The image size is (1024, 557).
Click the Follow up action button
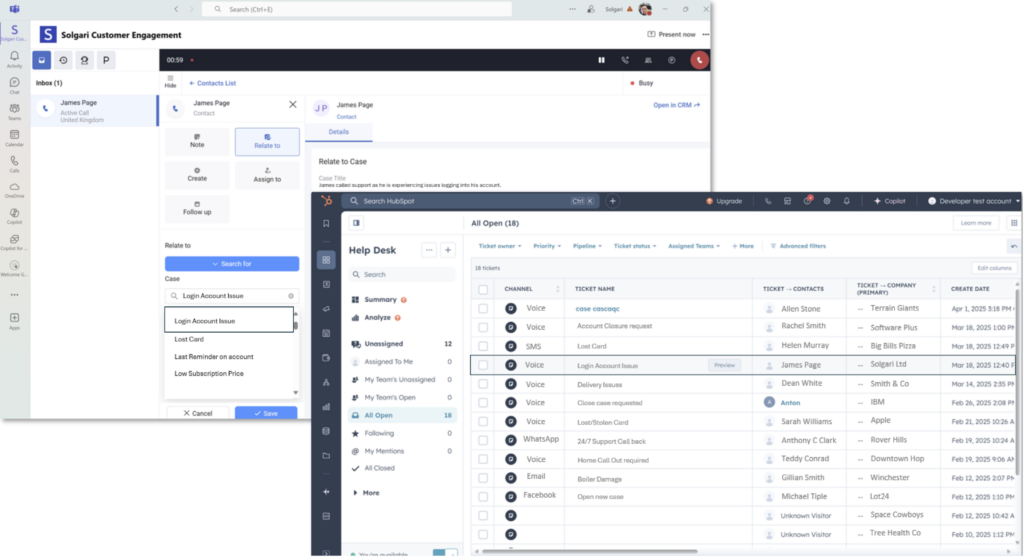click(197, 209)
